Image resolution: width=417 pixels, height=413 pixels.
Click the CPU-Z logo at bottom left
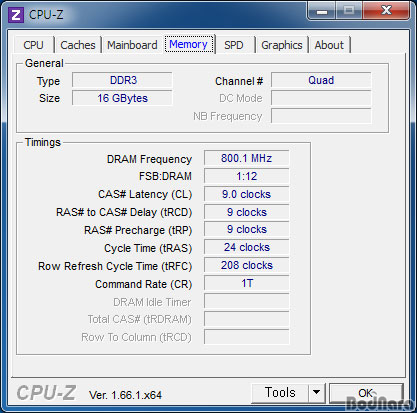(46, 393)
